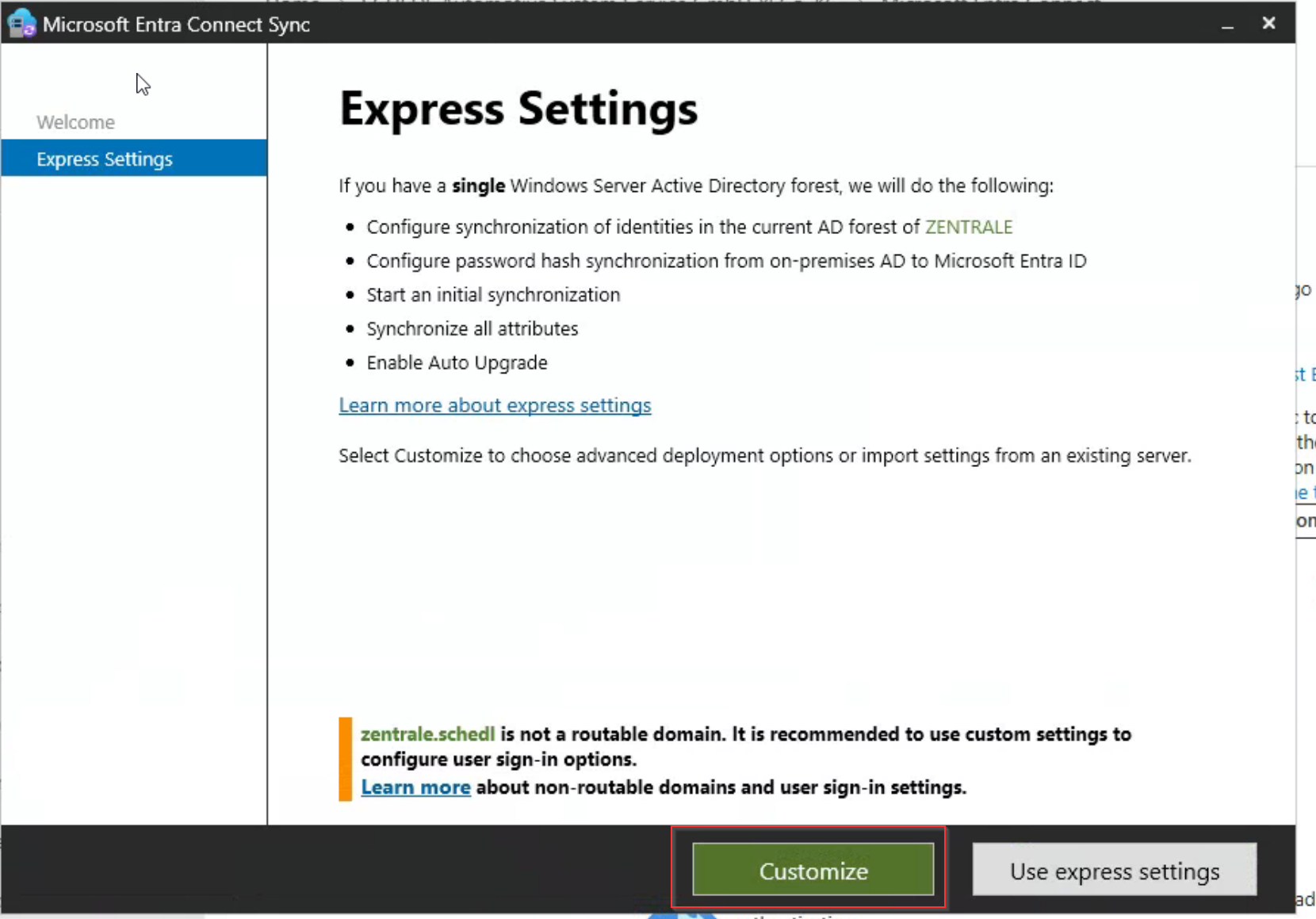Click the Microsoft Entra Connect Sync app icon
This screenshot has width=1316, height=919.
coord(21,24)
